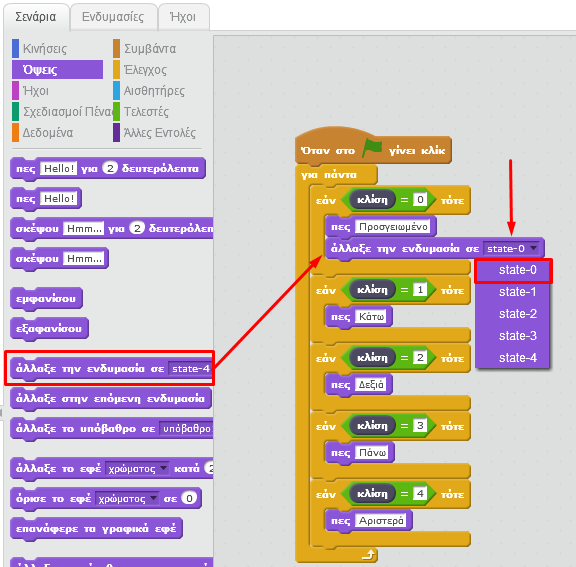Click the Πάνω text field
Image resolution: width=576 pixels, height=567 pixels.
coord(372,452)
